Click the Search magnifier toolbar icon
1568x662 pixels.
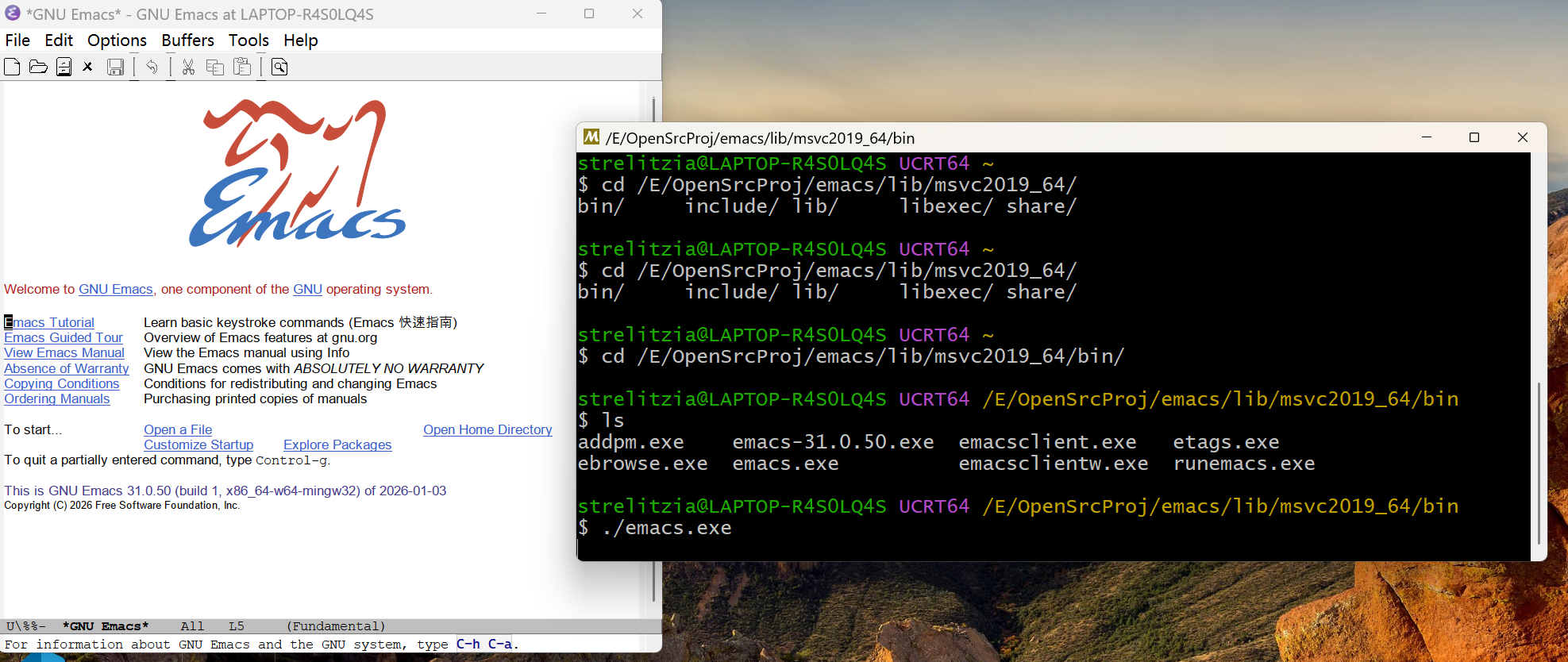[x=279, y=67]
